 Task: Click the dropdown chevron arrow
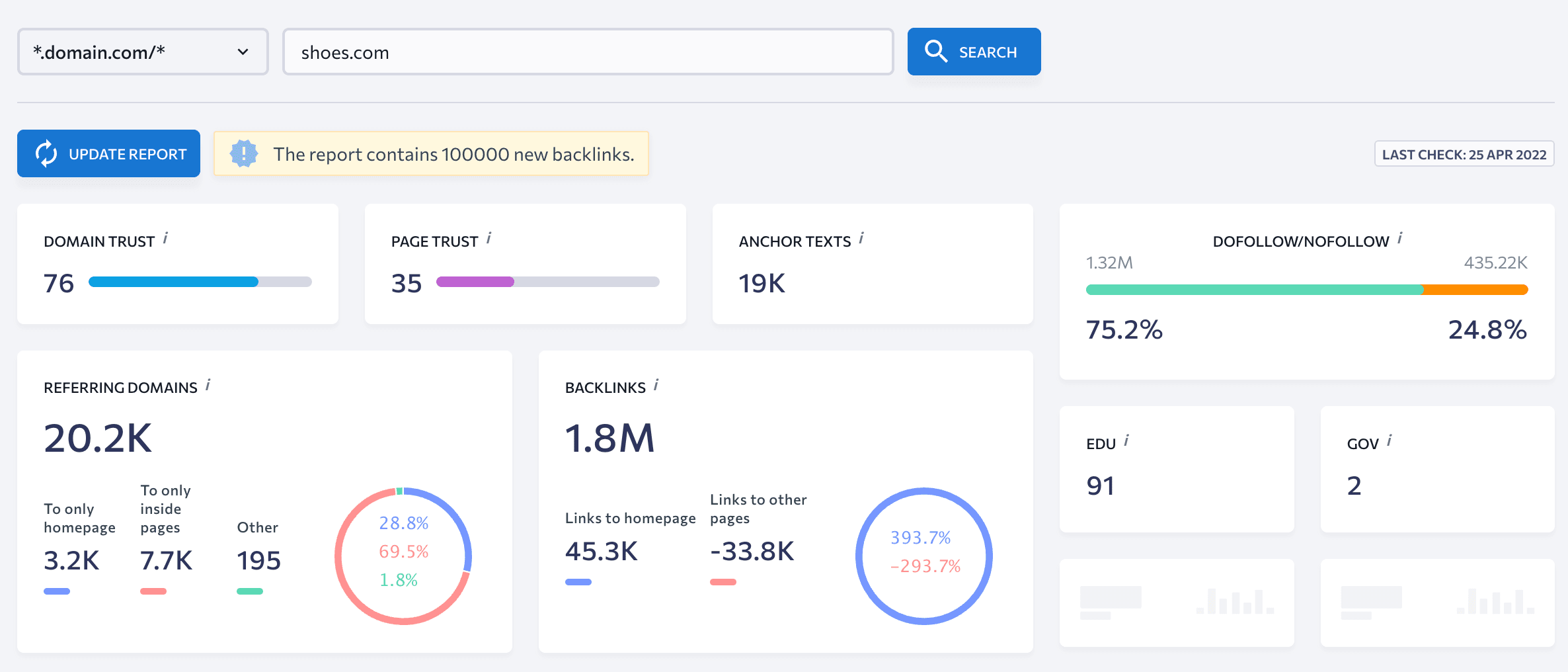point(243,52)
